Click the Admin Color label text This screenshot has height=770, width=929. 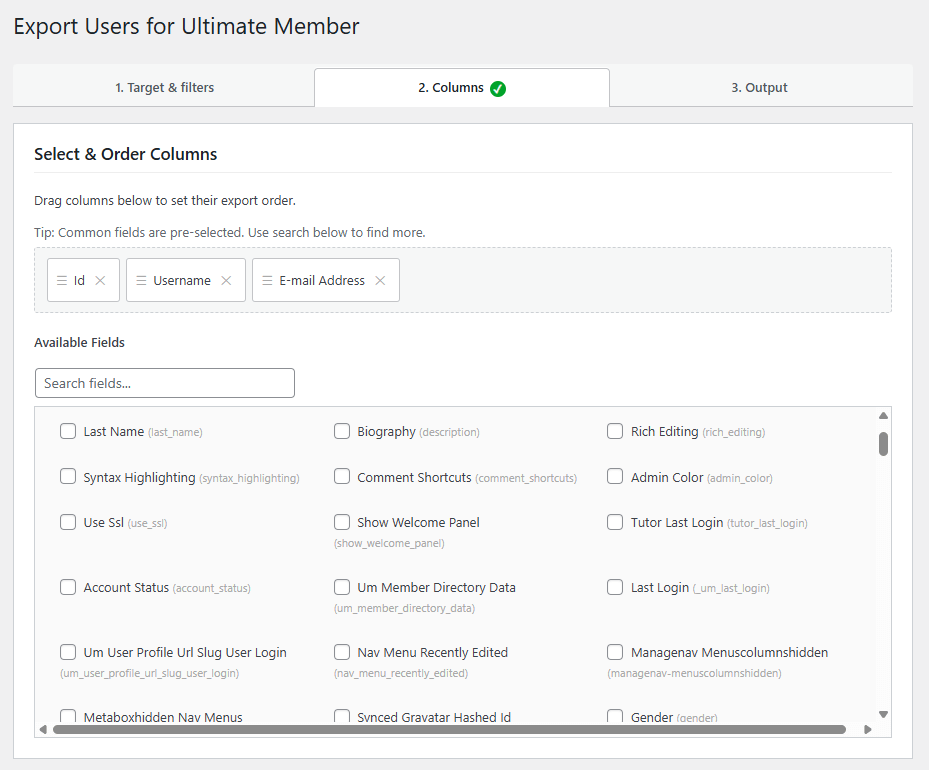[x=667, y=477]
